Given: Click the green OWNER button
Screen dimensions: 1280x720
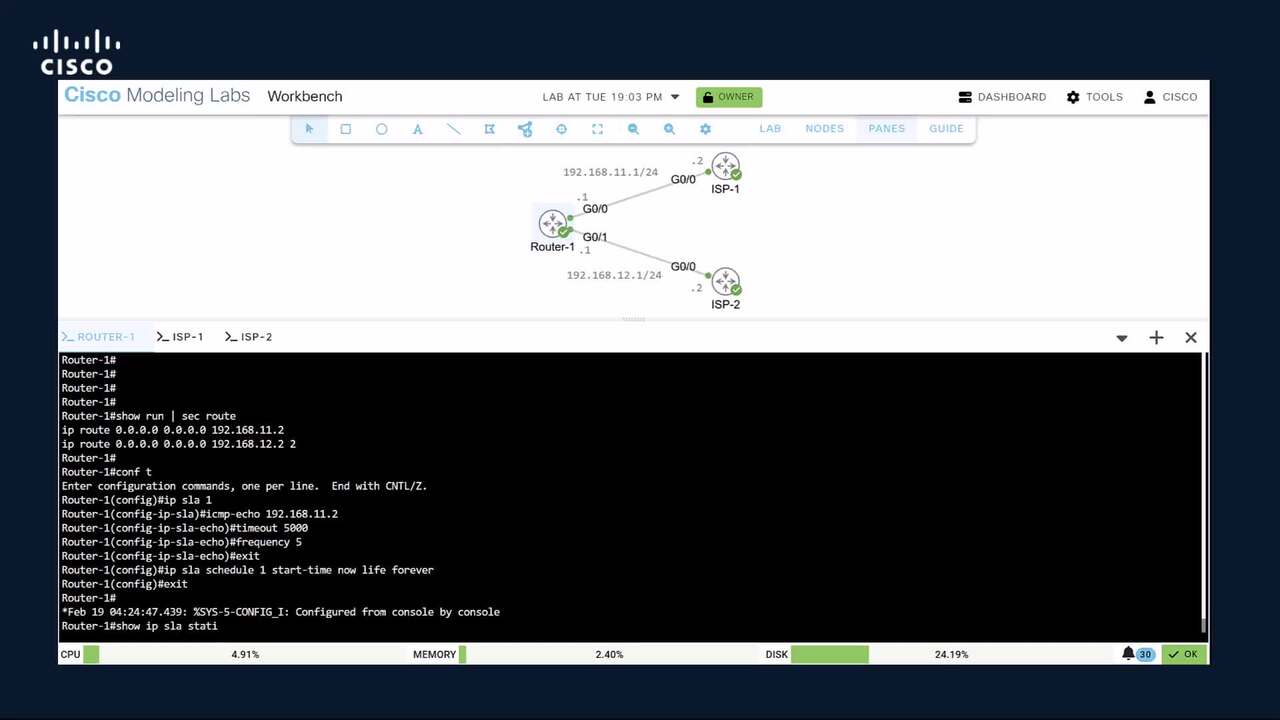Looking at the screenshot, I should (728, 97).
